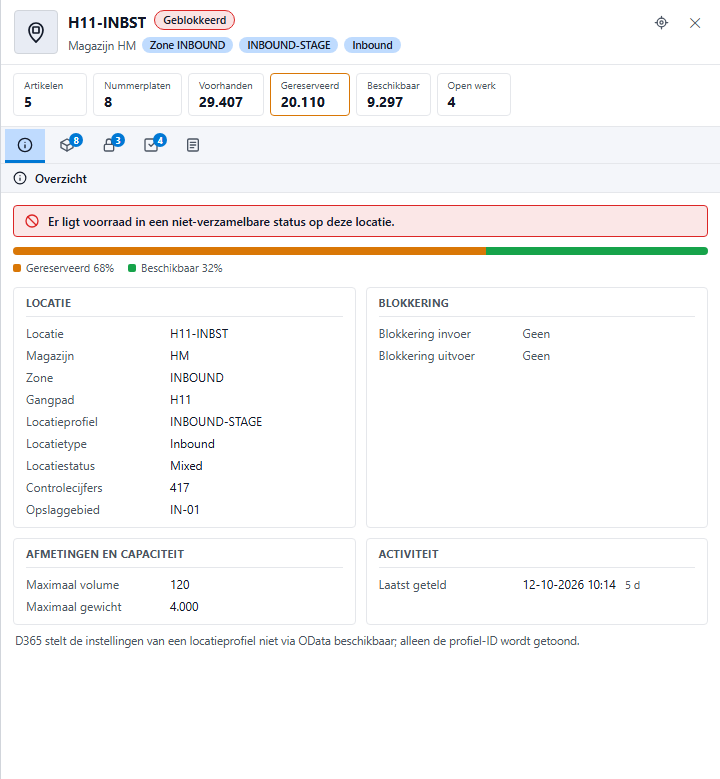
Task: Close the location detail panel
Action: [695, 23]
